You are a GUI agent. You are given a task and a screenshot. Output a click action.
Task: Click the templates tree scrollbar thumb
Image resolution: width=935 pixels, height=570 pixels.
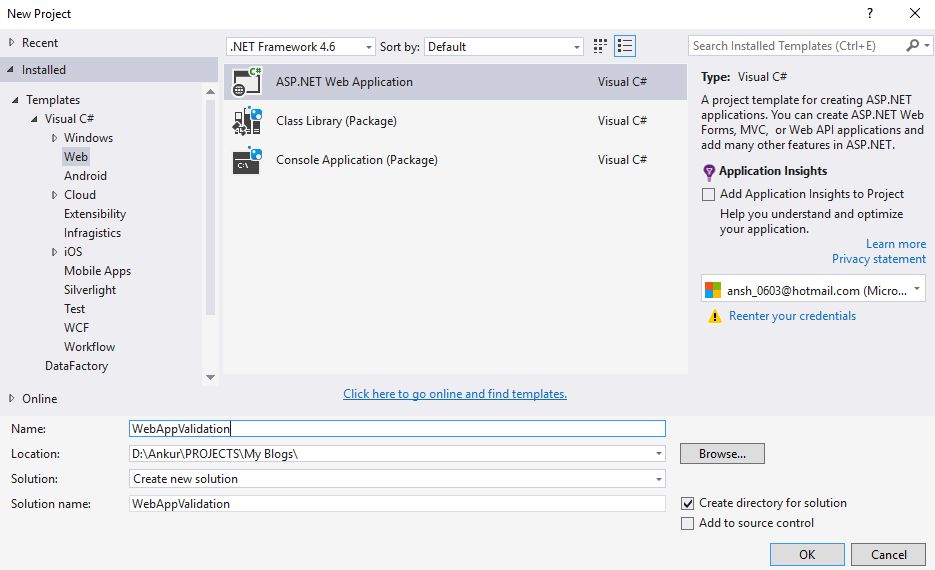coord(210,207)
